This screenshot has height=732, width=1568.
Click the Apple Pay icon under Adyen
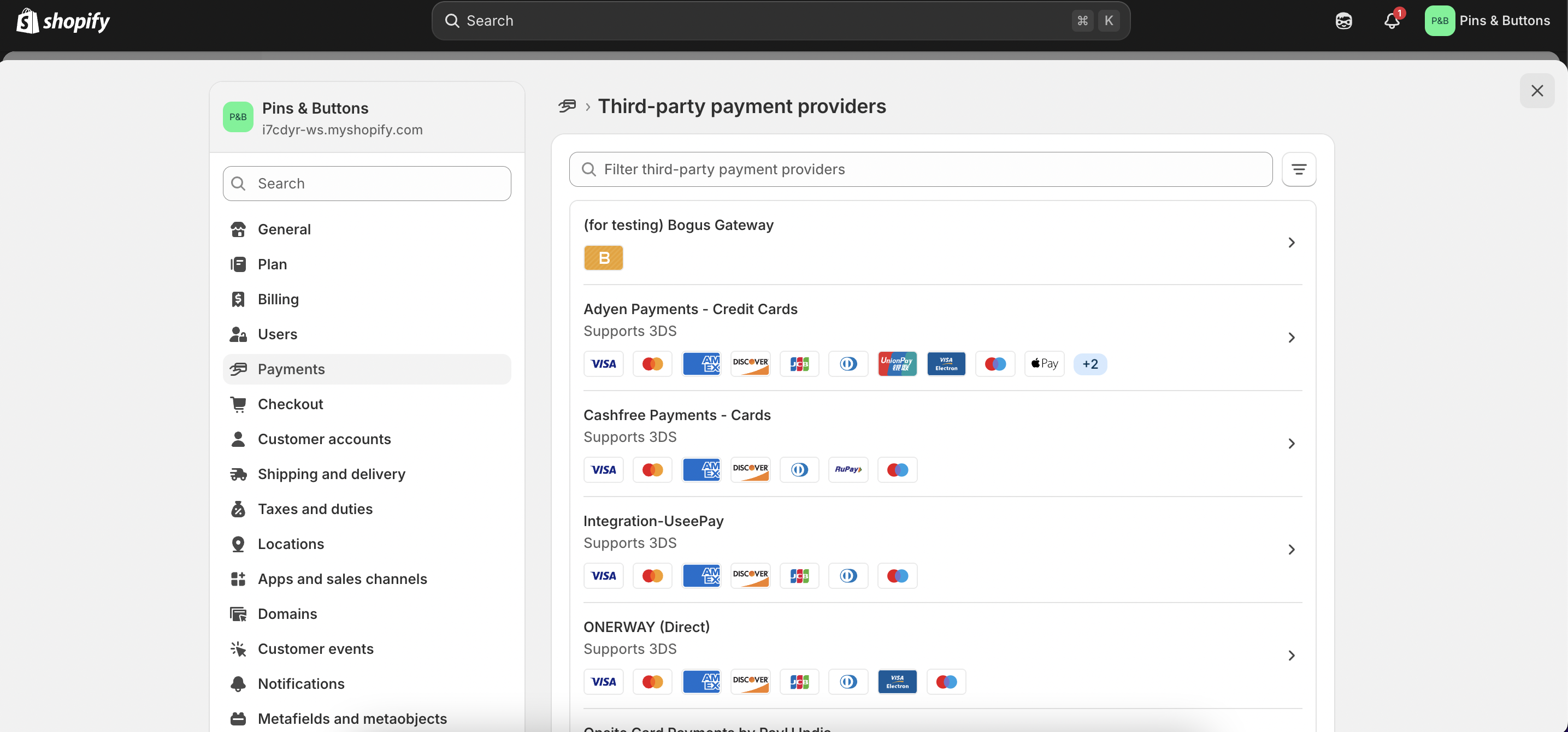tap(1044, 364)
